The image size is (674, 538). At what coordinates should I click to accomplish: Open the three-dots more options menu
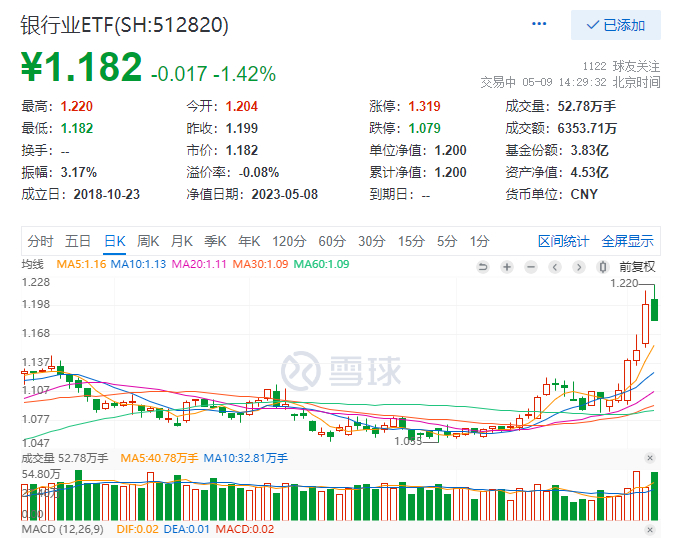click(539, 24)
